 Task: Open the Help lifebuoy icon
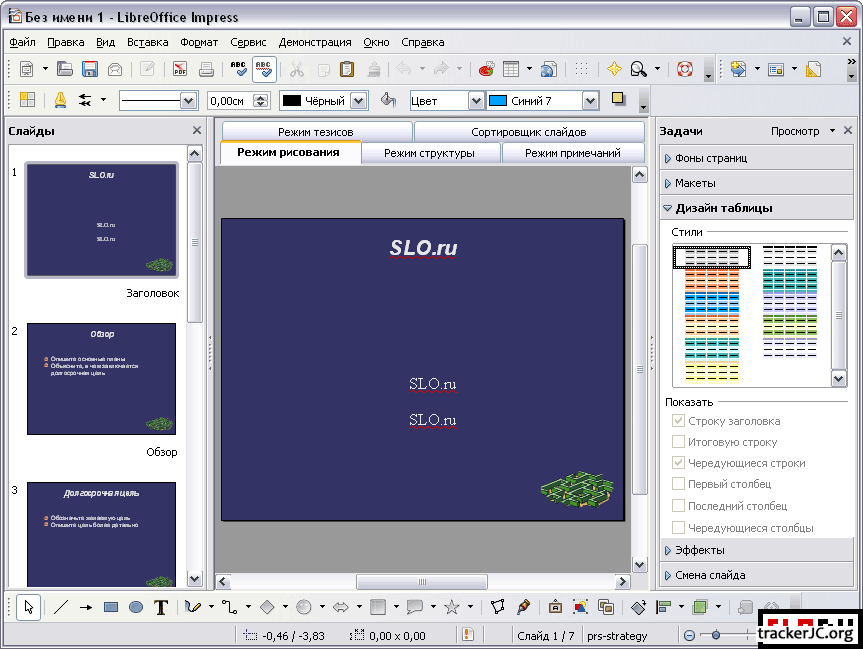pyautogui.click(x=685, y=69)
